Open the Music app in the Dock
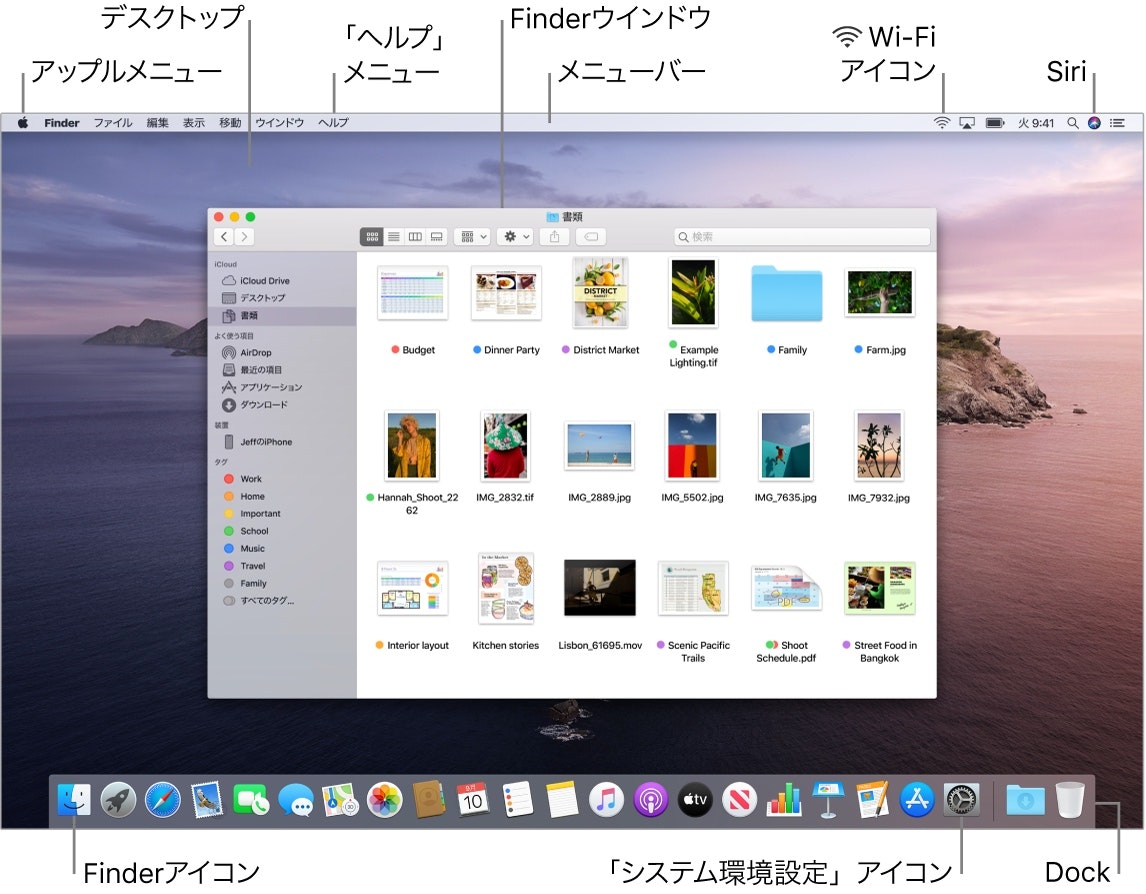This screenshot has width=1146, height=894. point(606,799)
